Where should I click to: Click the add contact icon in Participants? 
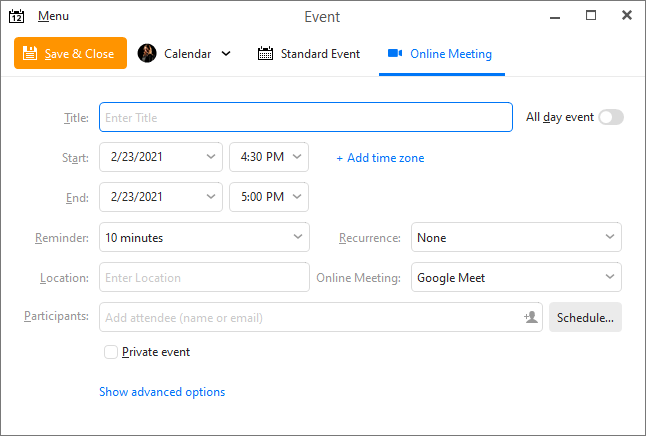pyautogui.click(x=531, y=317)
